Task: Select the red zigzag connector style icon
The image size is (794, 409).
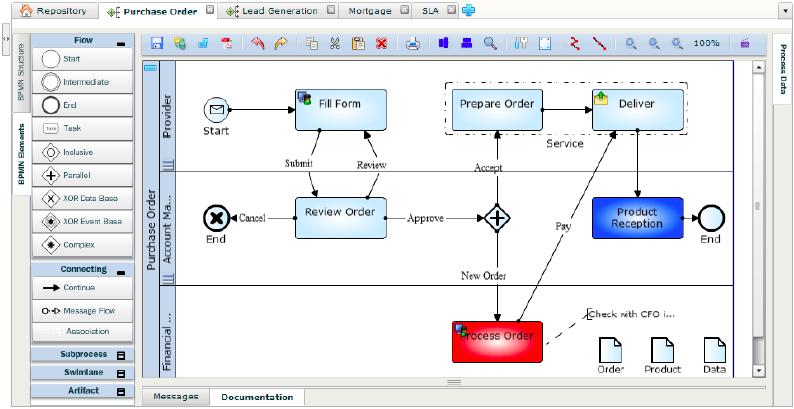Action: pyautogui.click(x=575, y=44)
